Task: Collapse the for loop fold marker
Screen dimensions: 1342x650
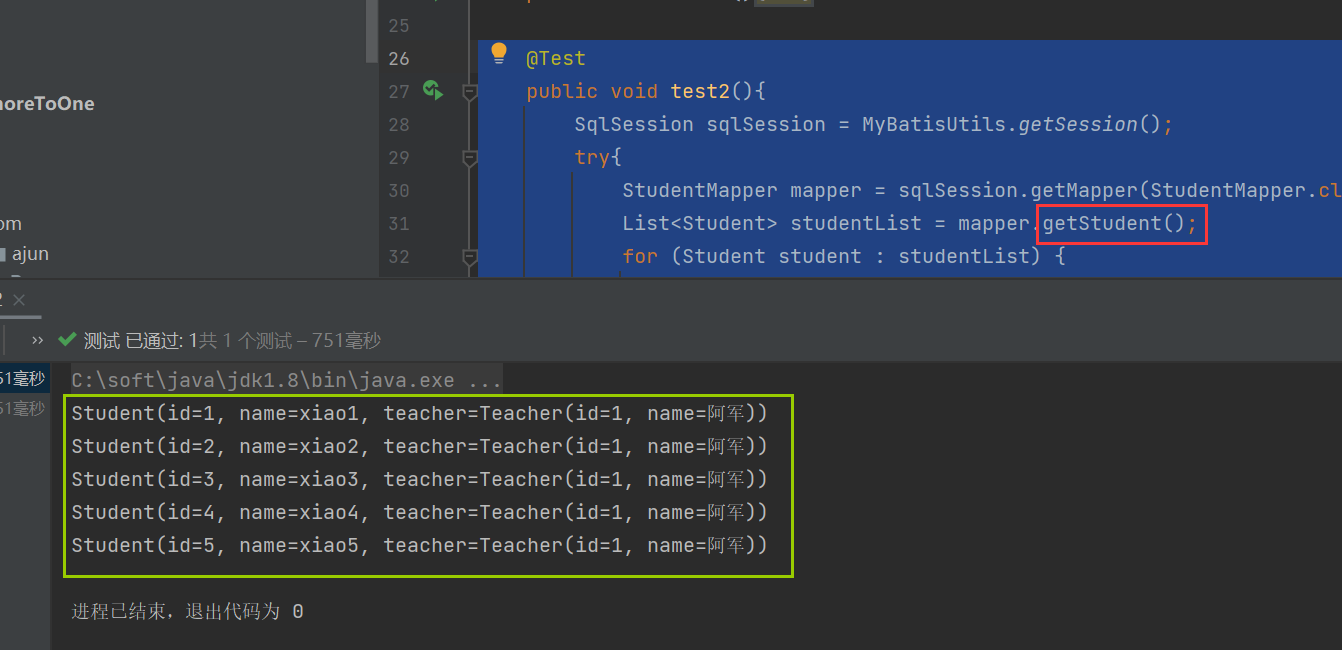Action: [x=469, y=257]
